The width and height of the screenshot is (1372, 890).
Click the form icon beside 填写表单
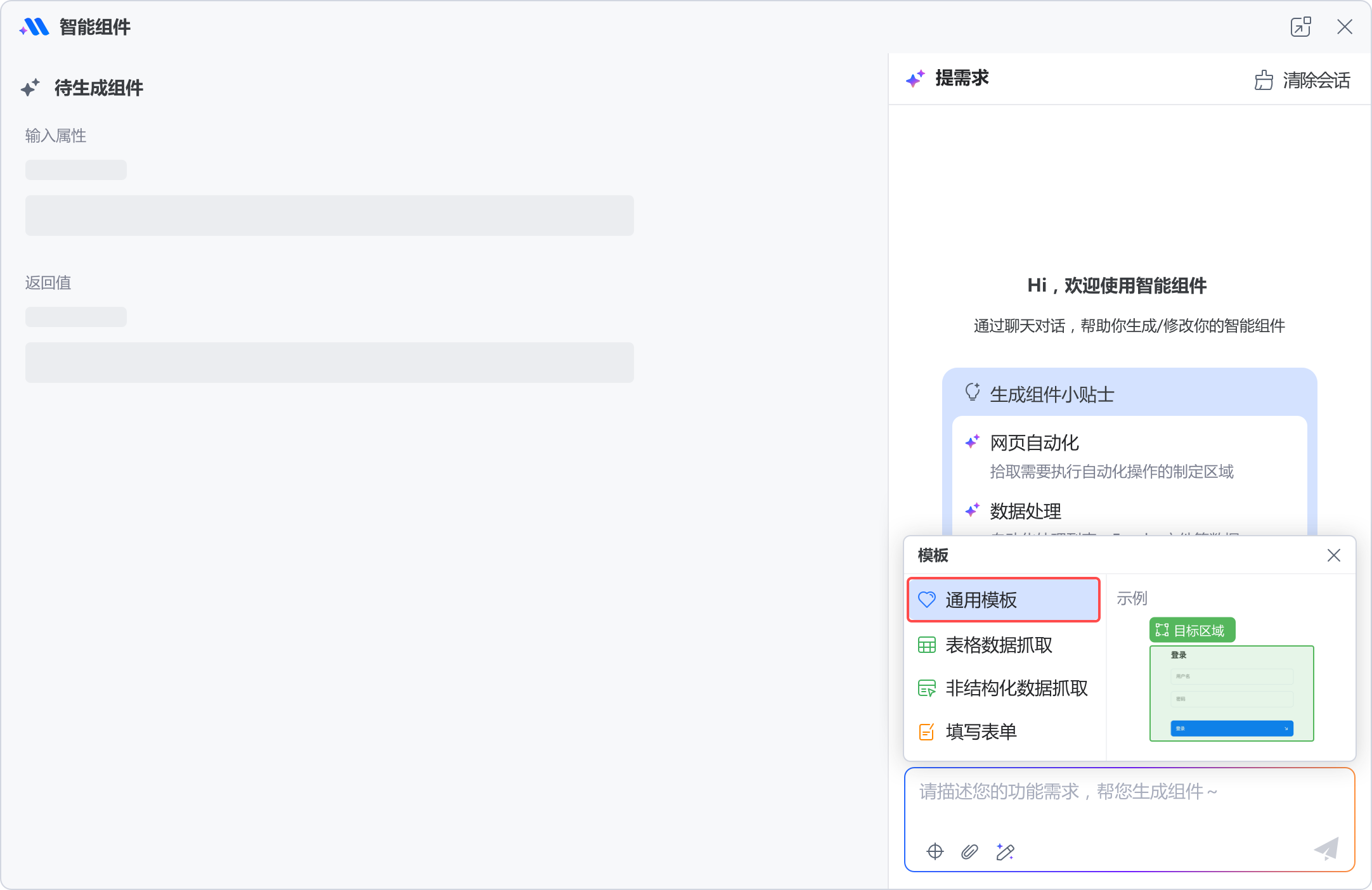click(926, 732)
